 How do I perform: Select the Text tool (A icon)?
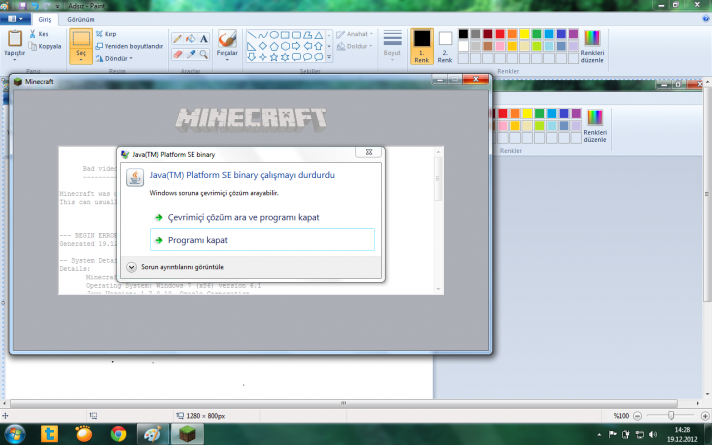204,39
